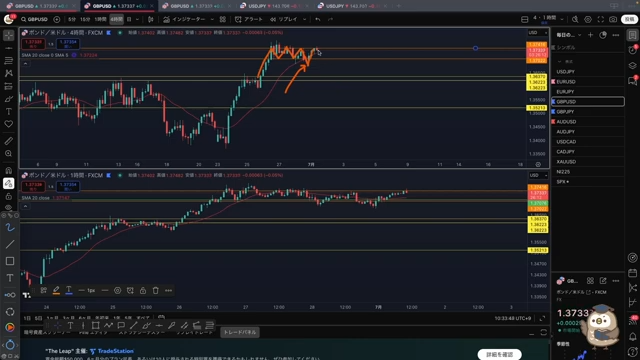The height and width of the screenshot is (360, 640).
Task: Open the watchlist add-symbol plus icon
Action: tap(590, 35)
